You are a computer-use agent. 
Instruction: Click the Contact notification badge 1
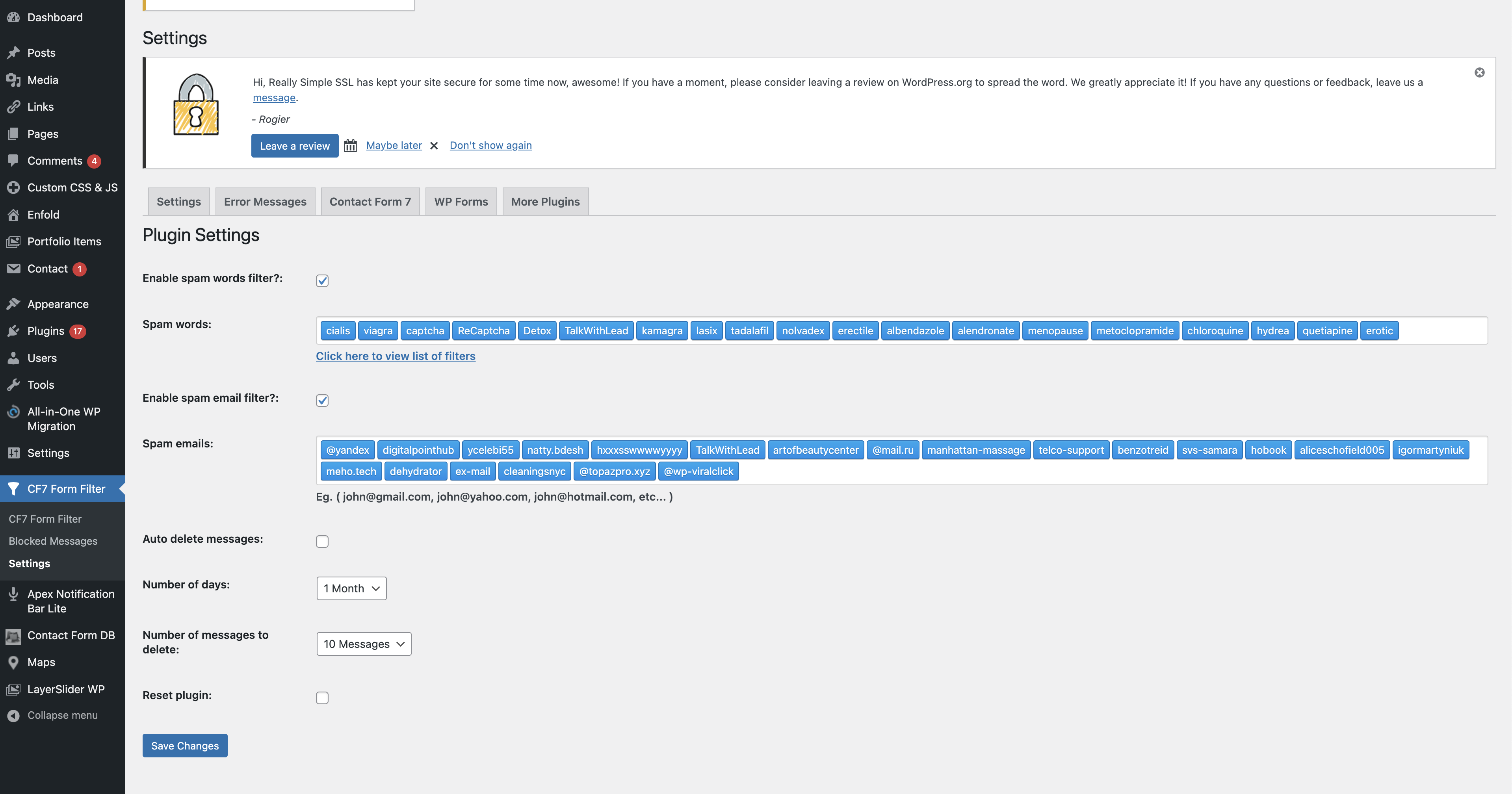(x=79, y=269)
